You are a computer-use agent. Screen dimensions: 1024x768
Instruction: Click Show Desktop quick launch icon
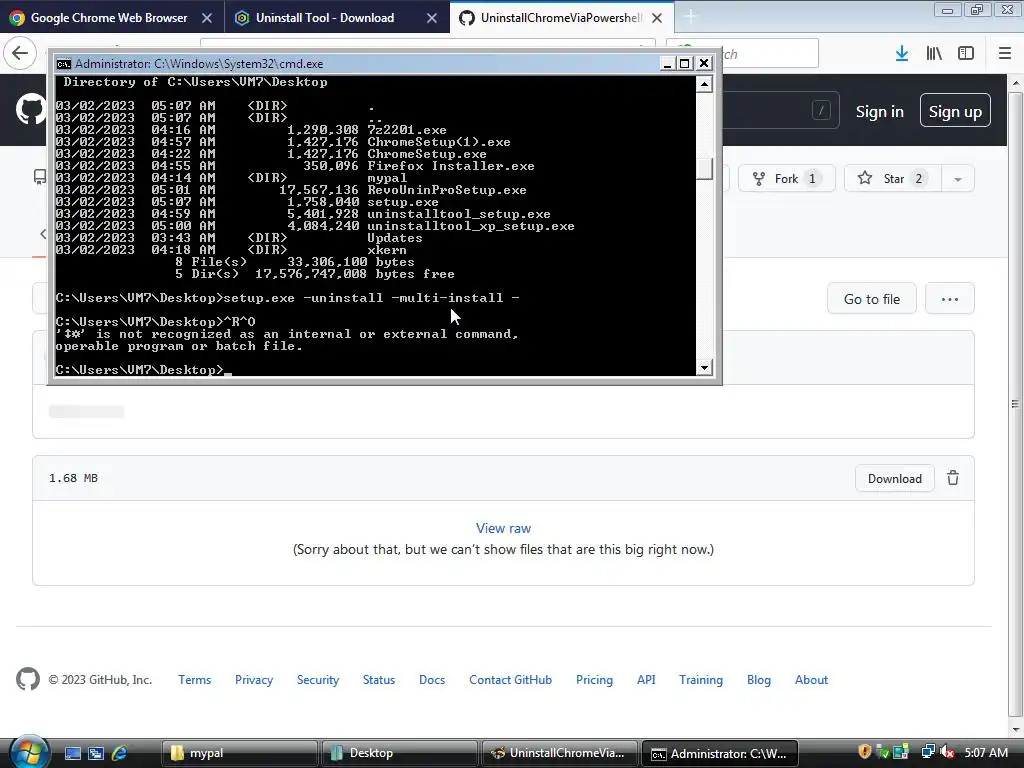72,753
